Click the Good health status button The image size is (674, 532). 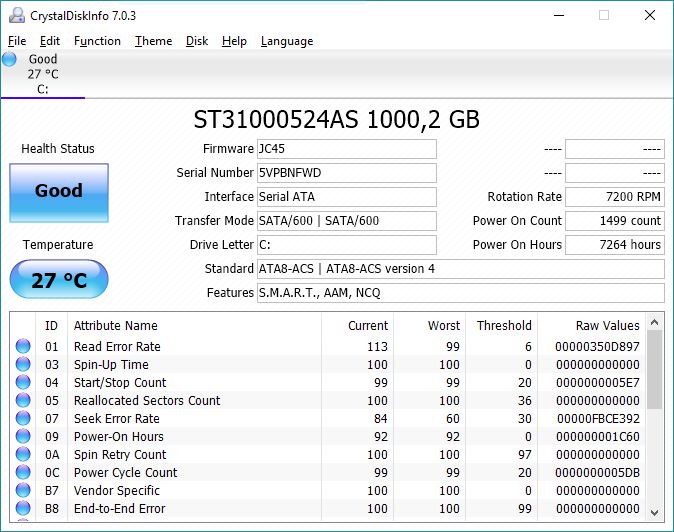(x=59, y=193)
